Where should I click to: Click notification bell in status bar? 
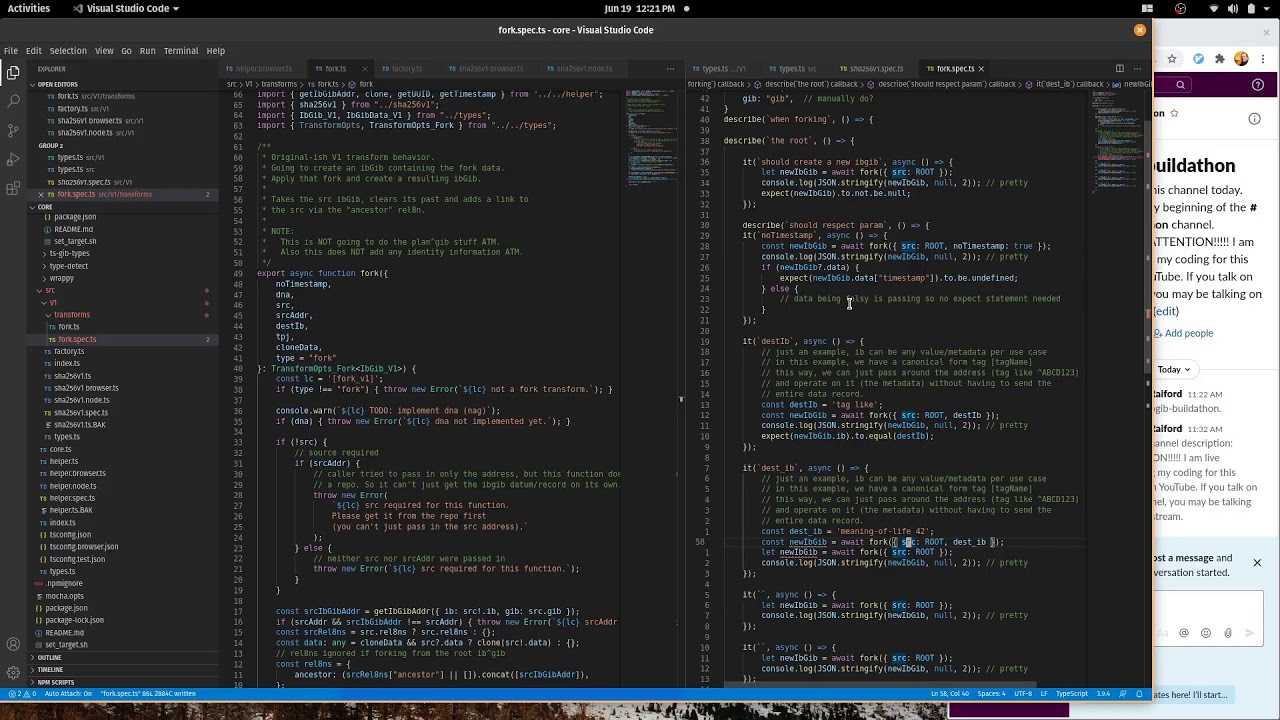pos(1139,694)
